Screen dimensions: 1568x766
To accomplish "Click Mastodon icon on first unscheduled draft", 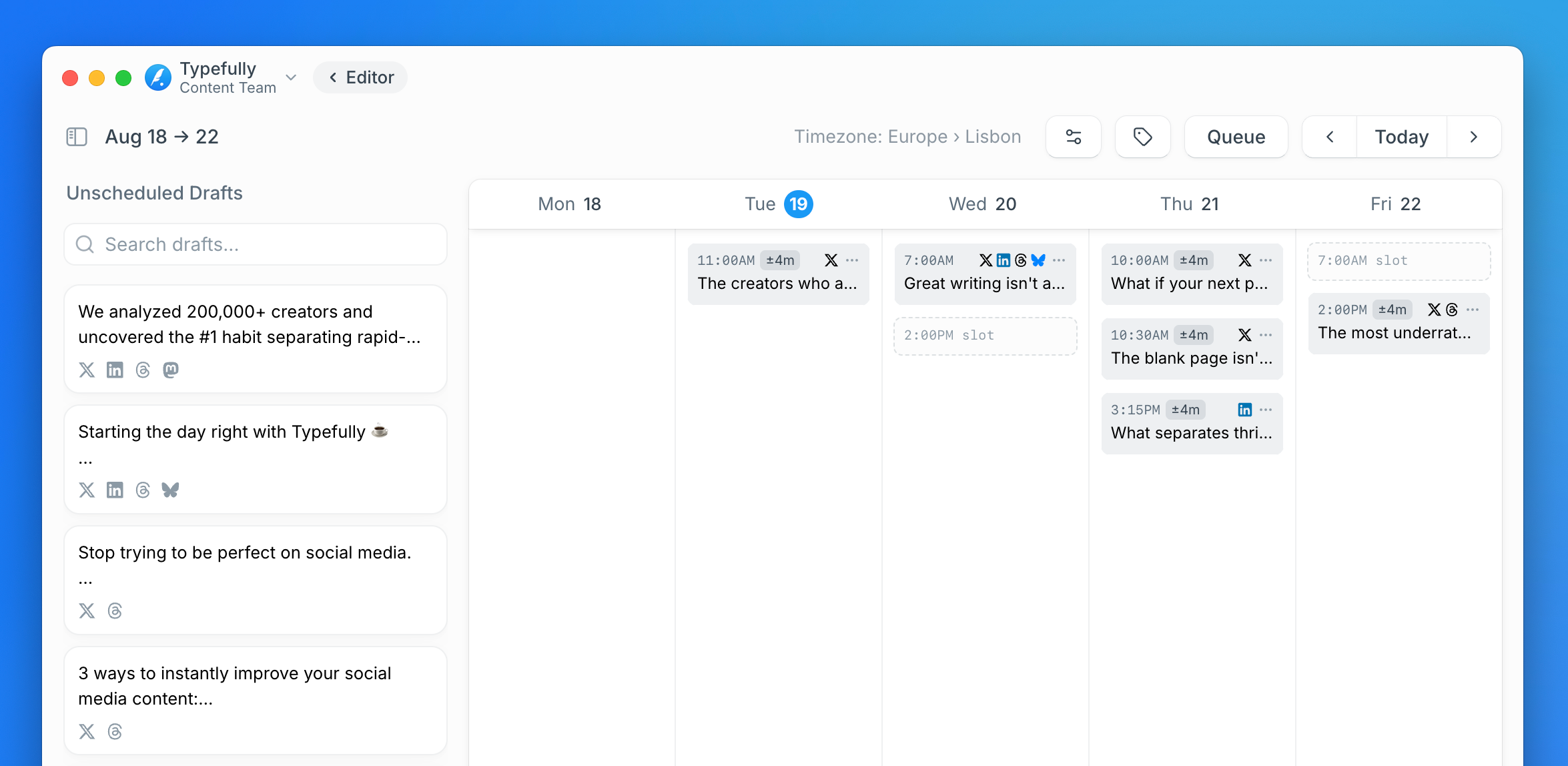I will [171, 370].
